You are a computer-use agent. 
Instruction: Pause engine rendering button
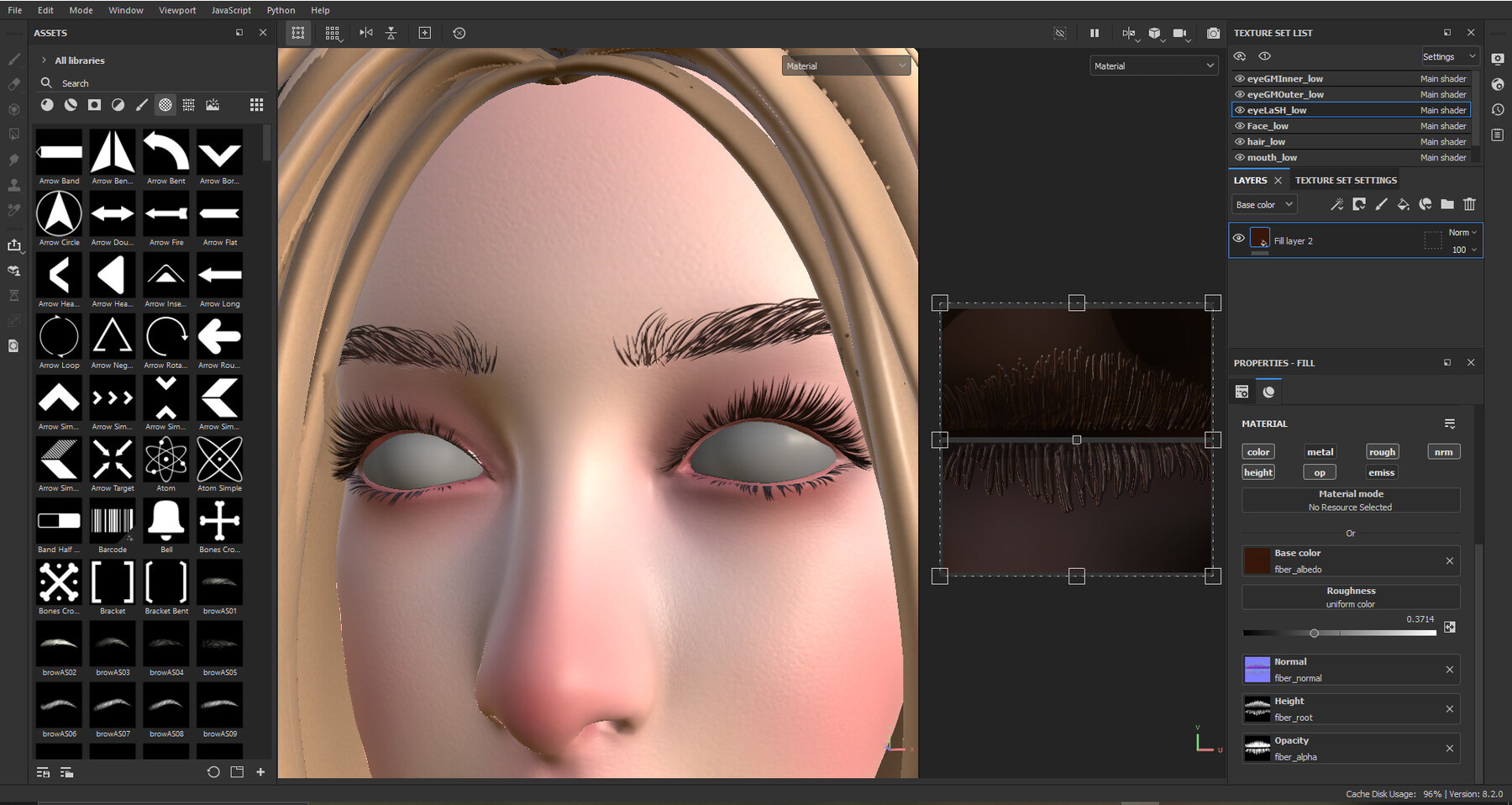(x=1095, y=33)
